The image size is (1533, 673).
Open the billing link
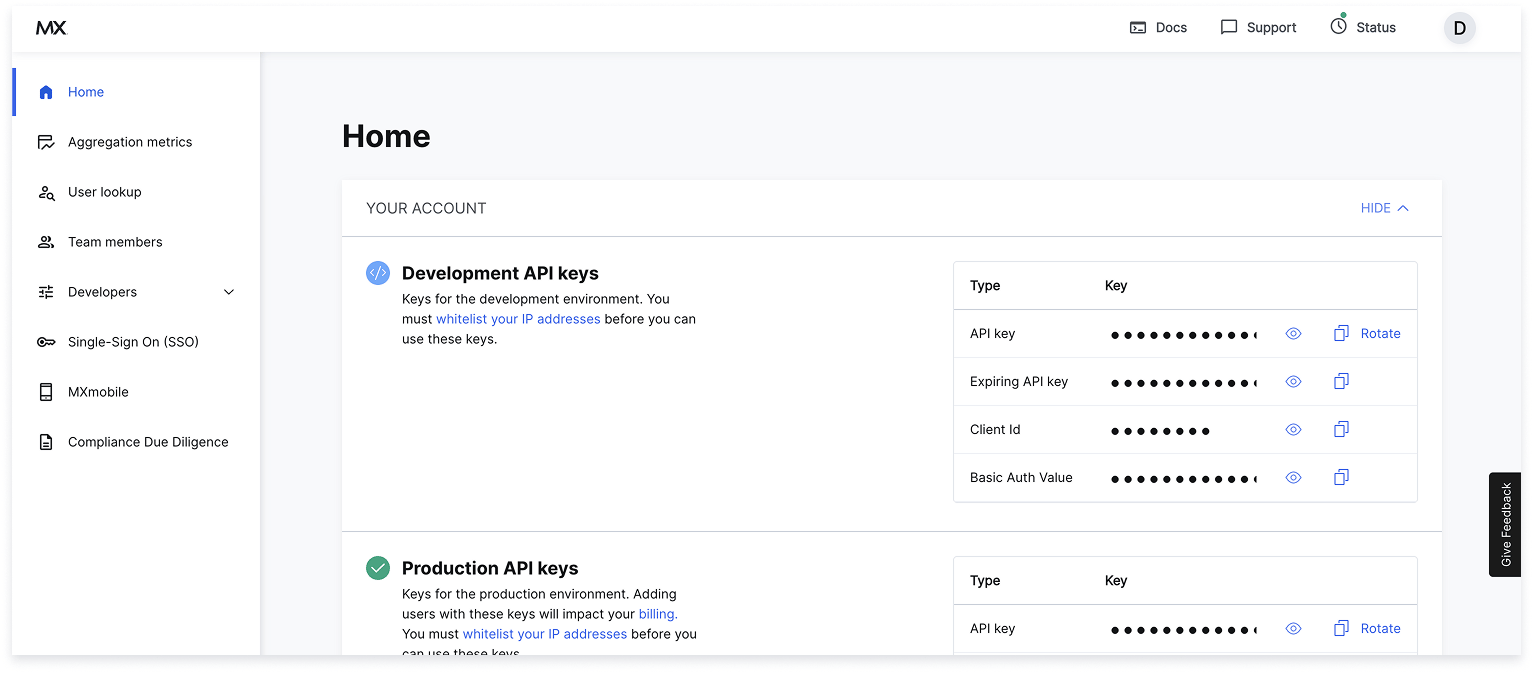click(658, 614)
